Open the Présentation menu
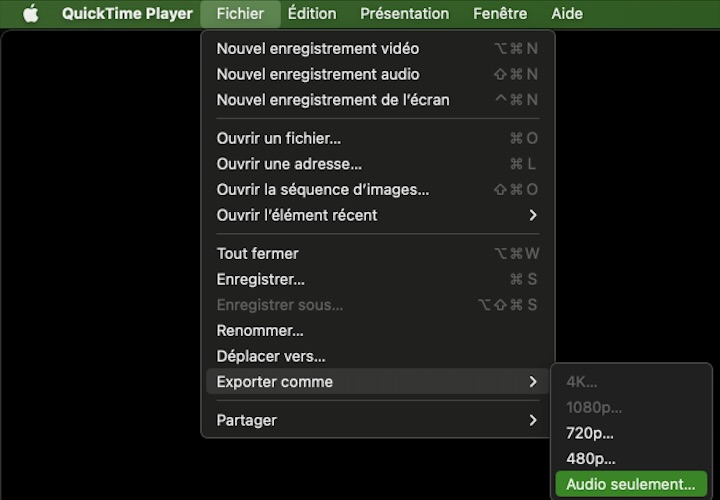 pos(404,14)
